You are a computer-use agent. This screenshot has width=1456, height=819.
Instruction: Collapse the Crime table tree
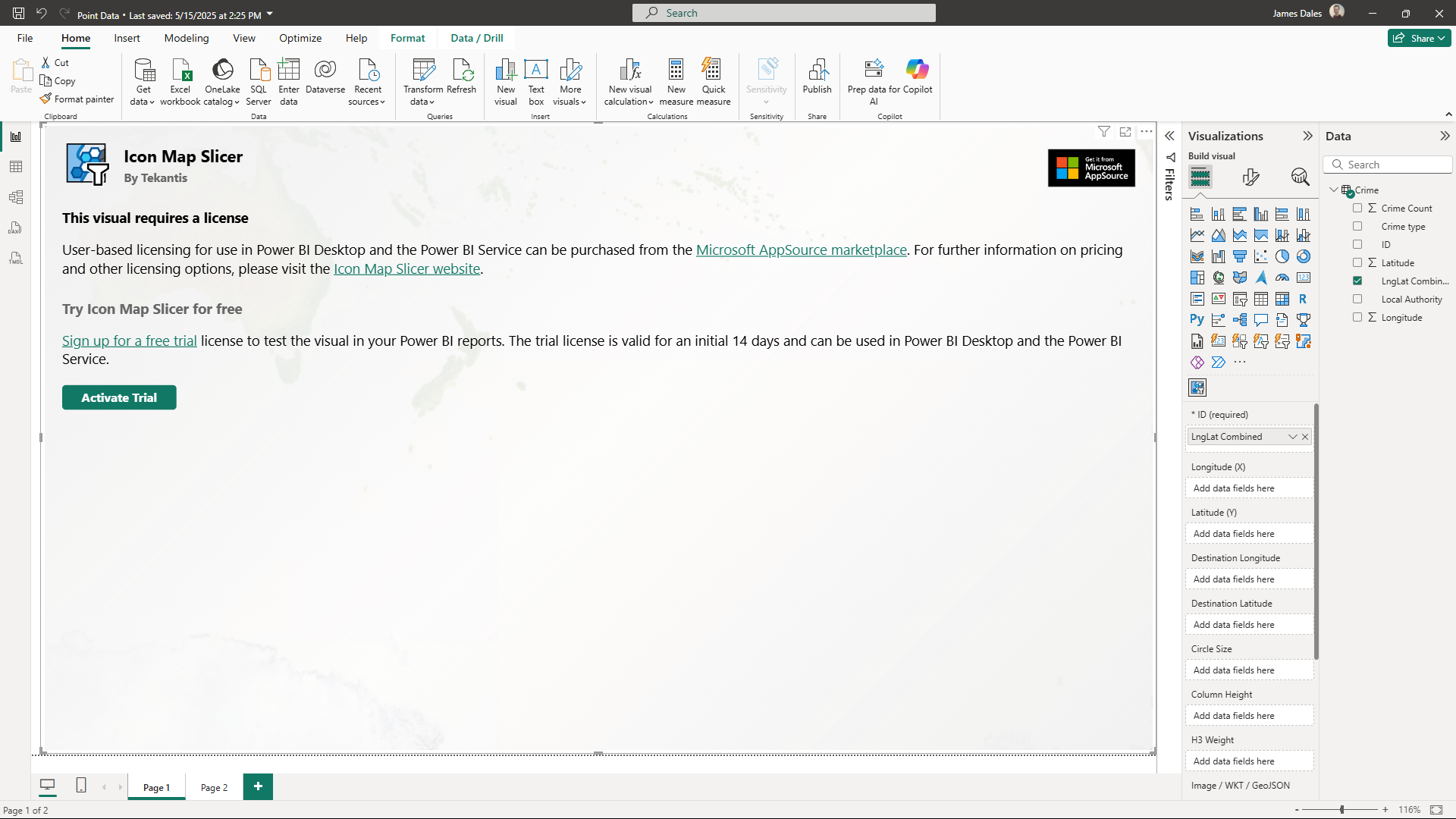[x=1334, y=190]
